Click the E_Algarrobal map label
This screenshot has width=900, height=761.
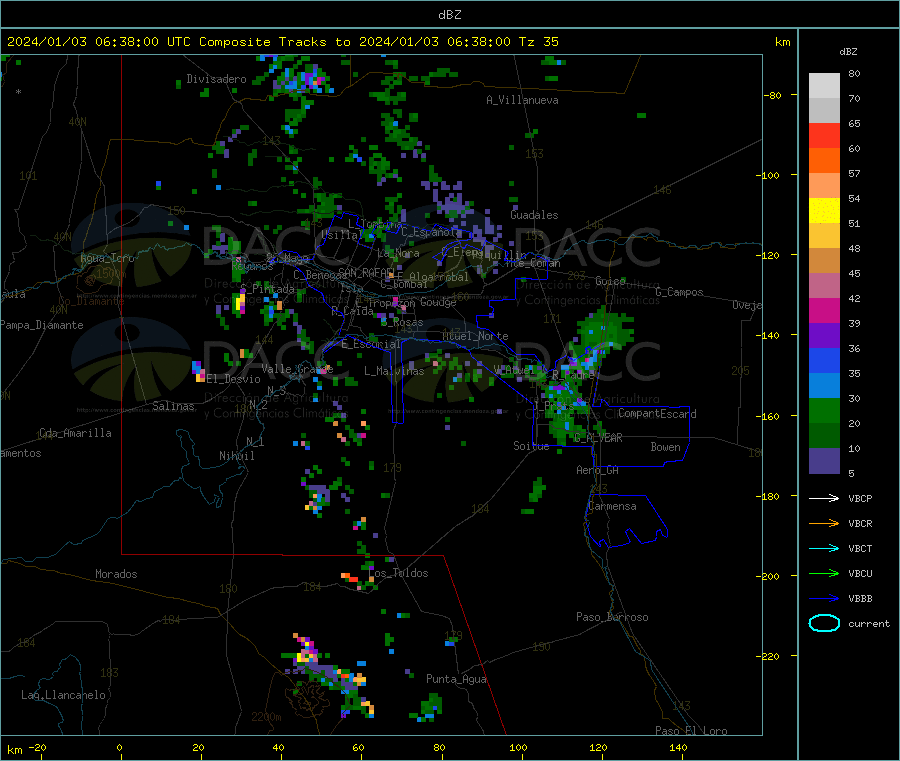(x=432, y=277)
